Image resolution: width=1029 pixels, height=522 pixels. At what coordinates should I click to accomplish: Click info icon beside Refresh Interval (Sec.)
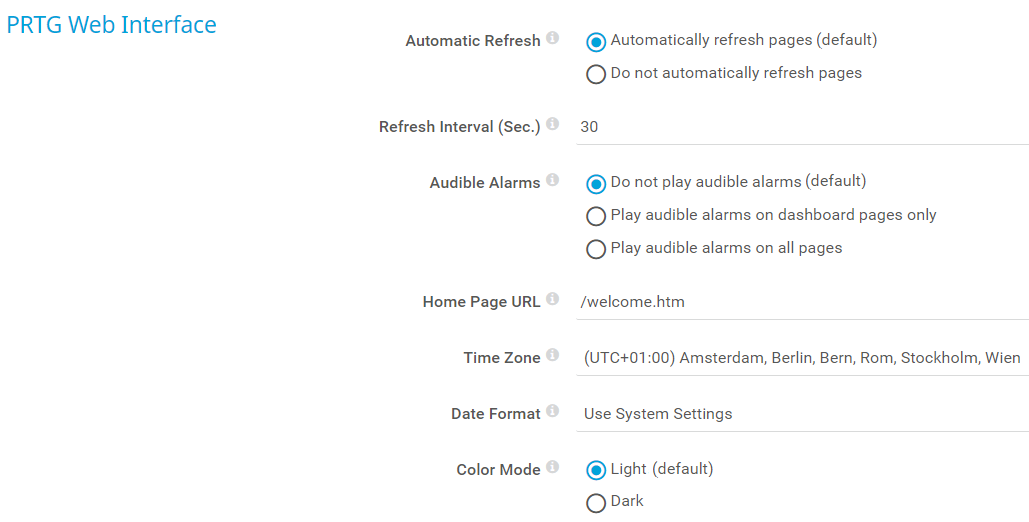coord(553,126)
